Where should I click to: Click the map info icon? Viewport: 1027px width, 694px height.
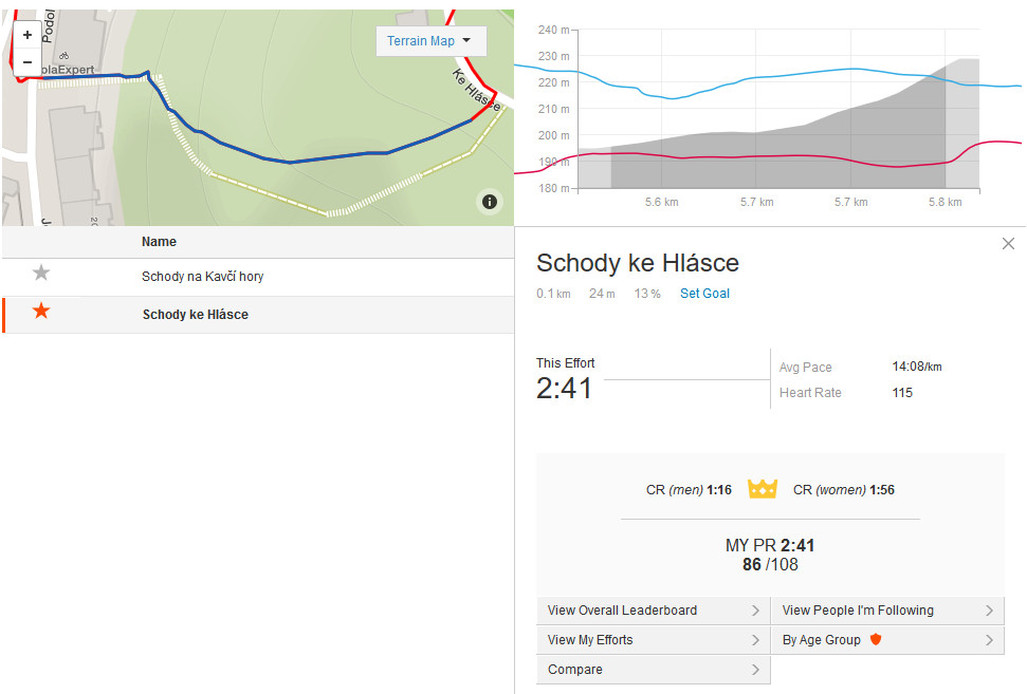(489, 202)
